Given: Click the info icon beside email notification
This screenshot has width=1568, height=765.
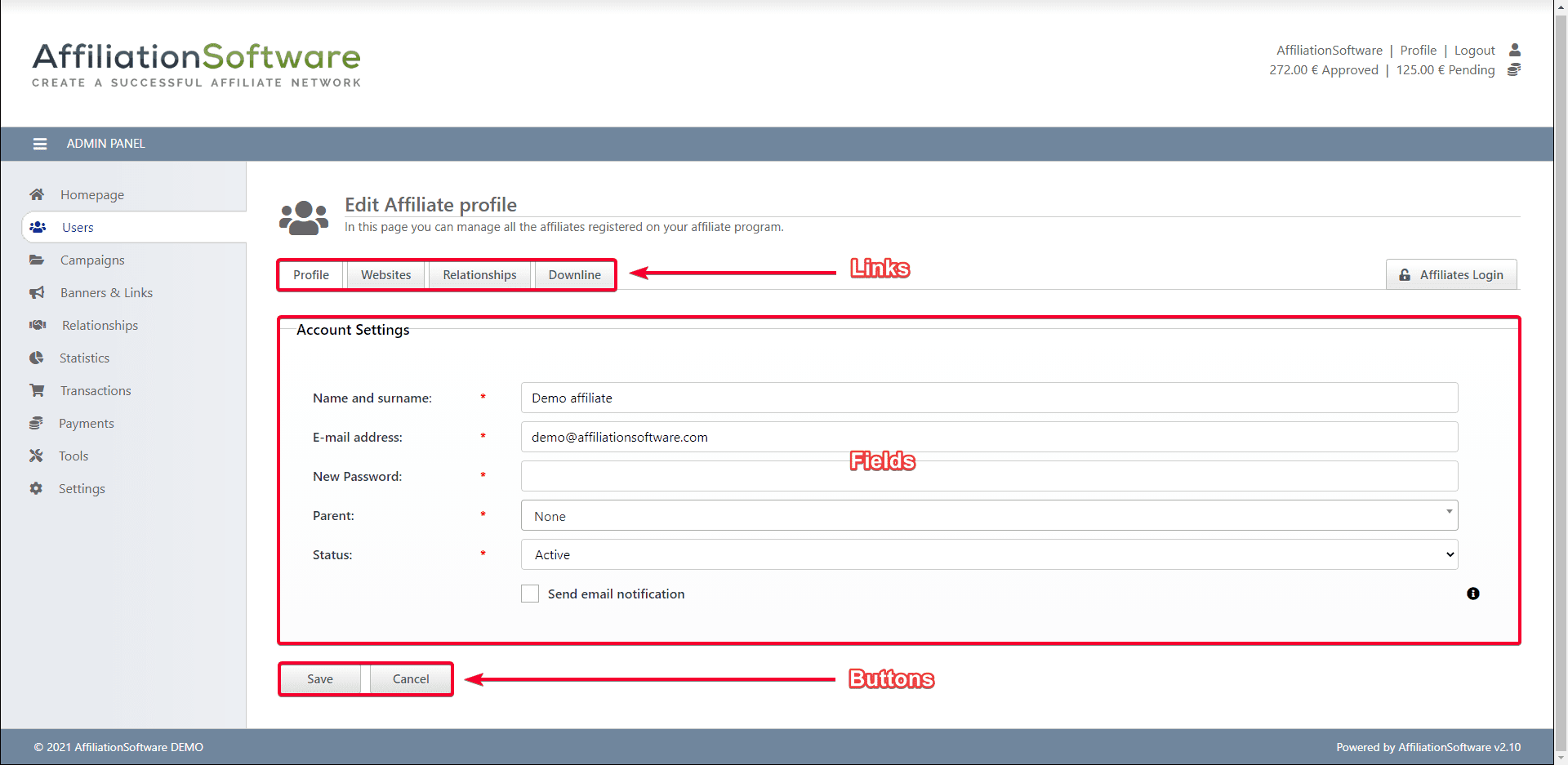Looking at the screenshot, I should 1472,594.
